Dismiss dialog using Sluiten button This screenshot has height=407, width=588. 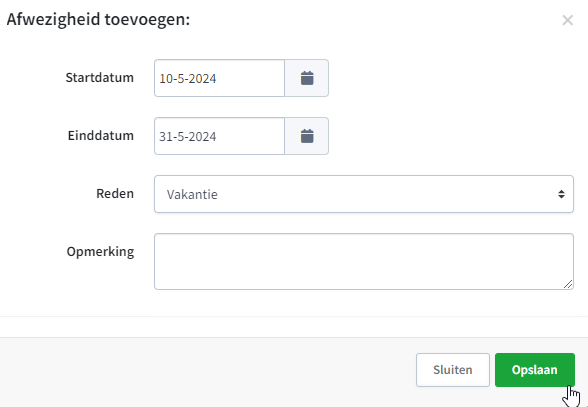pos(453,370)
